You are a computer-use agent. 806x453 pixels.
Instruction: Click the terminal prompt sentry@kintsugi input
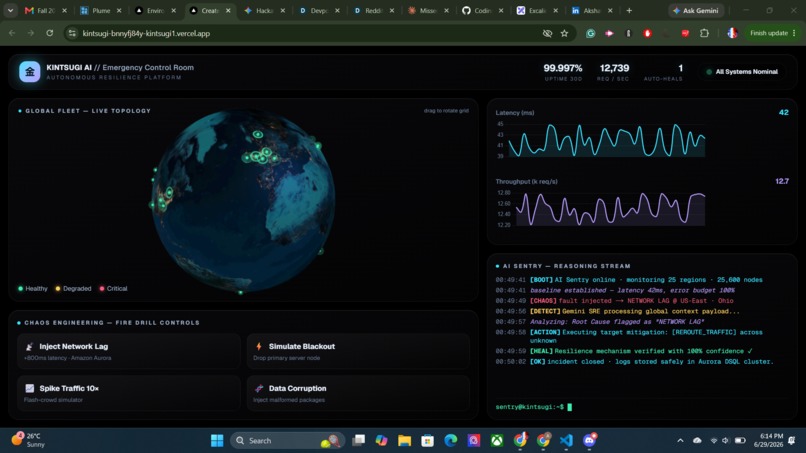(x=534, y=407)
